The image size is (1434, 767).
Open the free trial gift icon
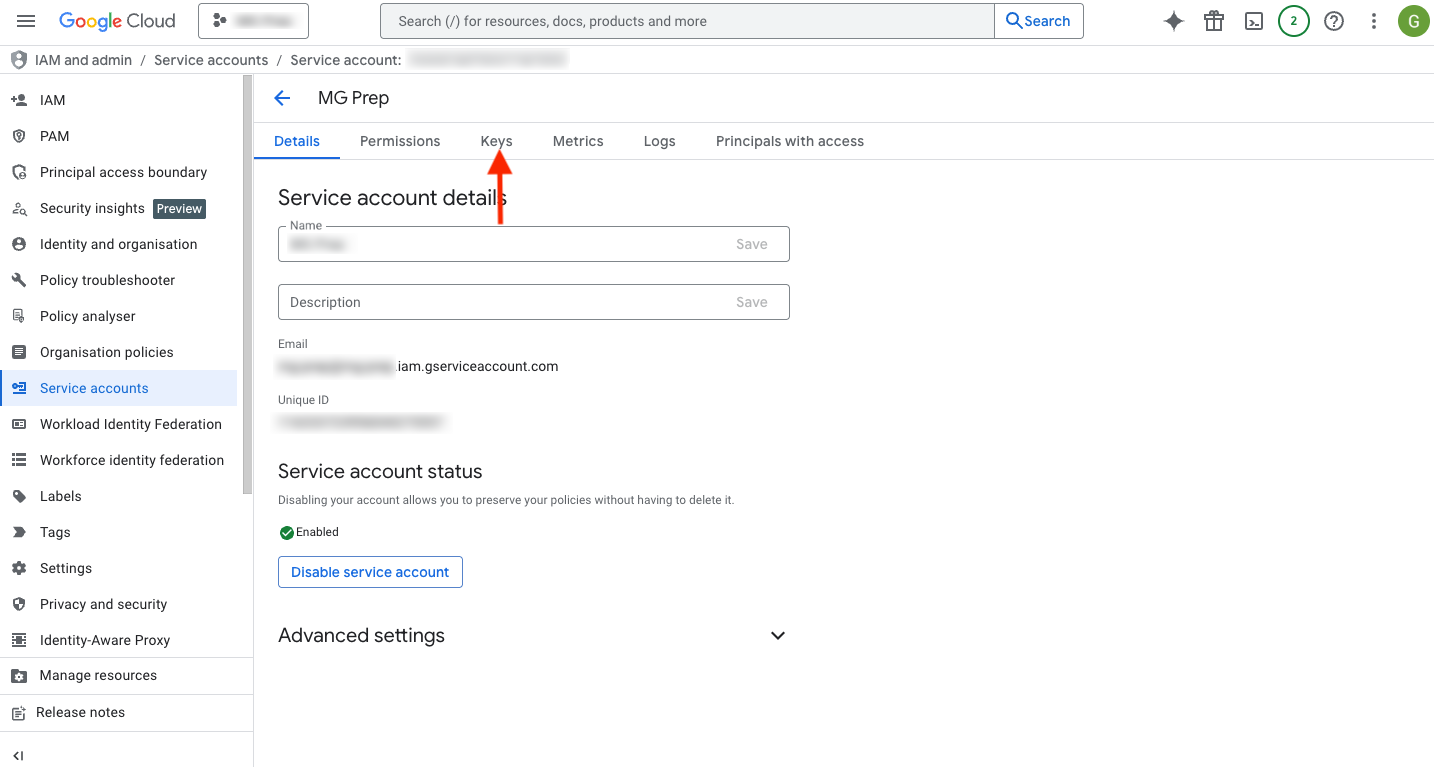pyautogui.click(x=1214, y=21)
